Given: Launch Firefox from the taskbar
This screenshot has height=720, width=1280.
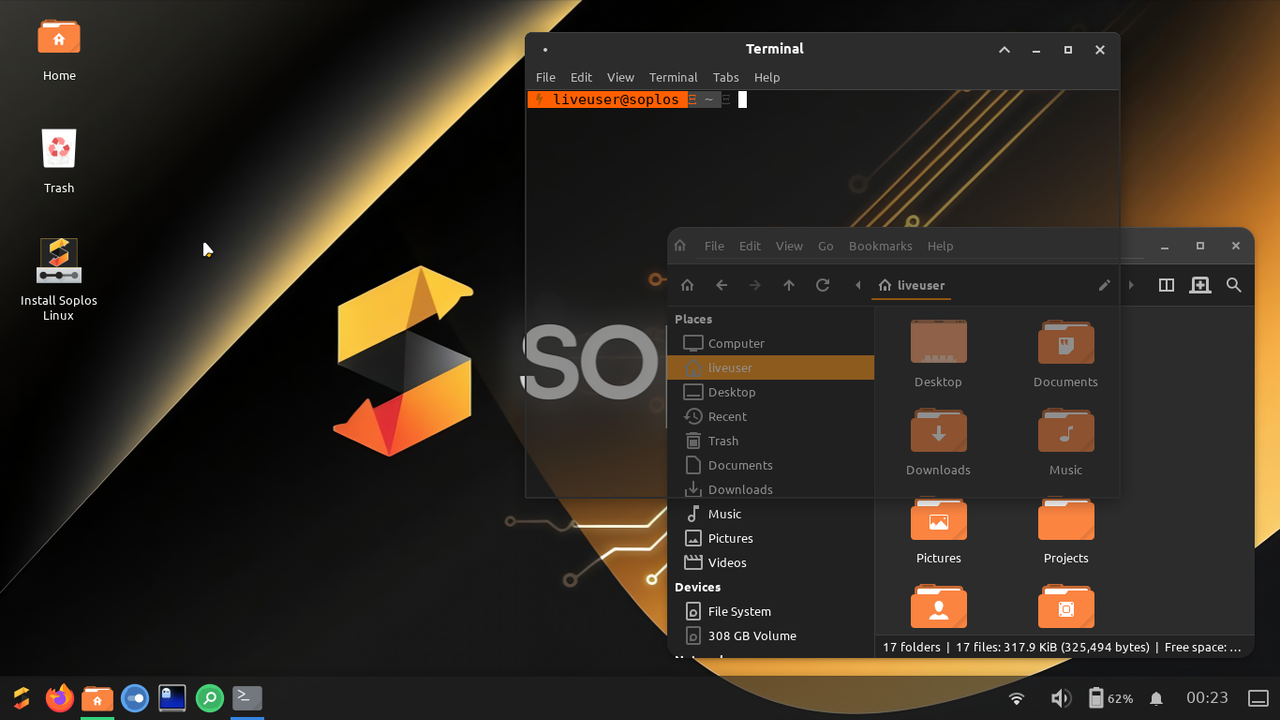Looking at the screenshot, I should pos(59,698).
